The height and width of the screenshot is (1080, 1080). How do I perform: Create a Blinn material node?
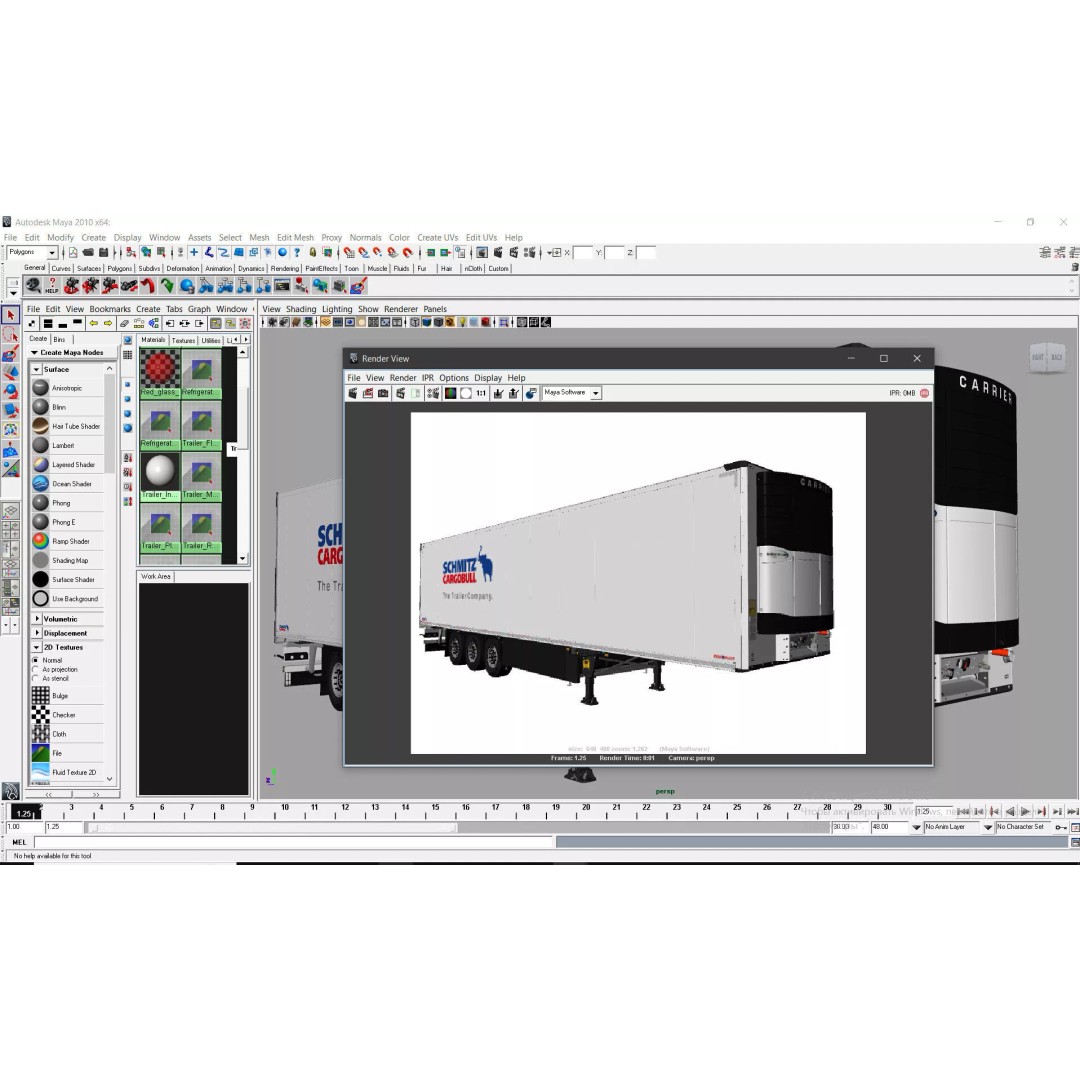[x=68, y=407]
